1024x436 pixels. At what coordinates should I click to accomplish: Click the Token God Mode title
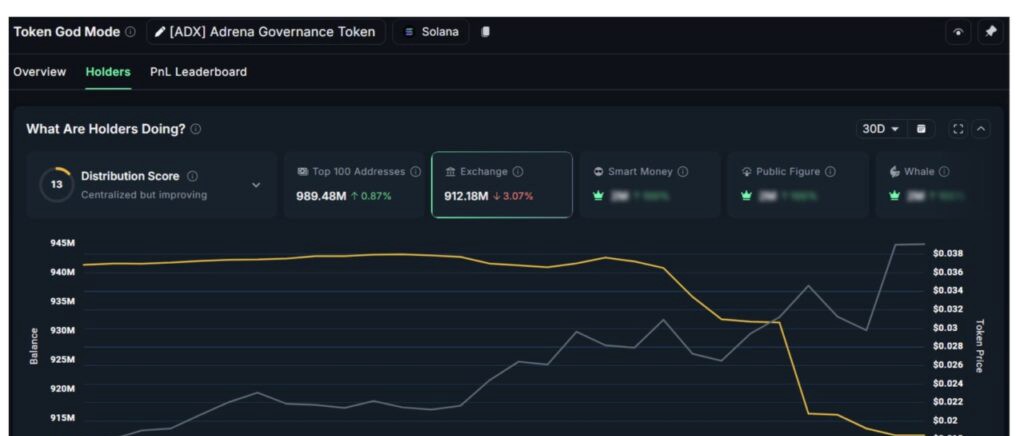click(67, 32)
